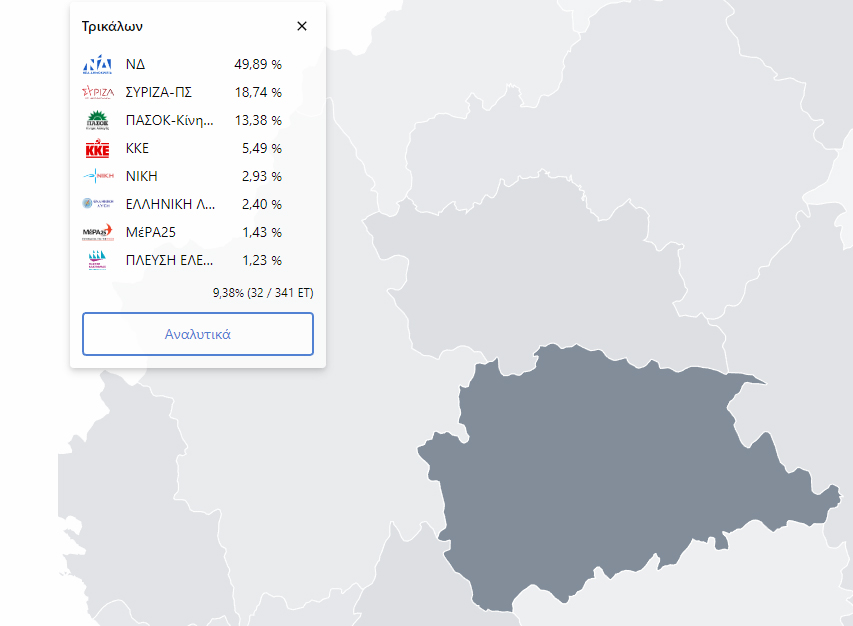Click the truncated ΠΑΣΟΚ-Κίνη... party name
Viewport: 853px width, 626px height.
point(169,120)
